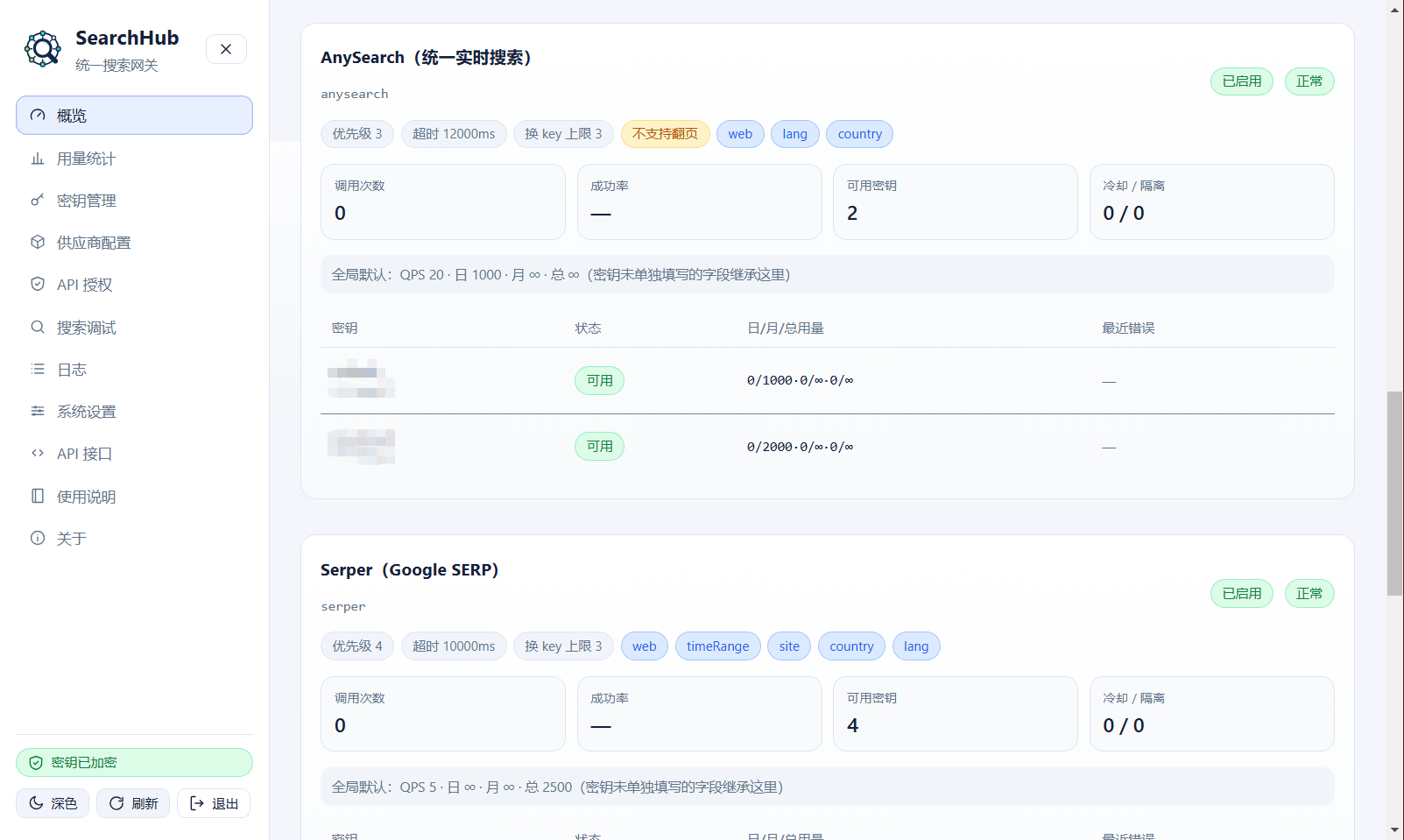Click the Serper（Google SERP）heading
The height and width of the screenshot is (840, 1404).
[x=410, y=570]
